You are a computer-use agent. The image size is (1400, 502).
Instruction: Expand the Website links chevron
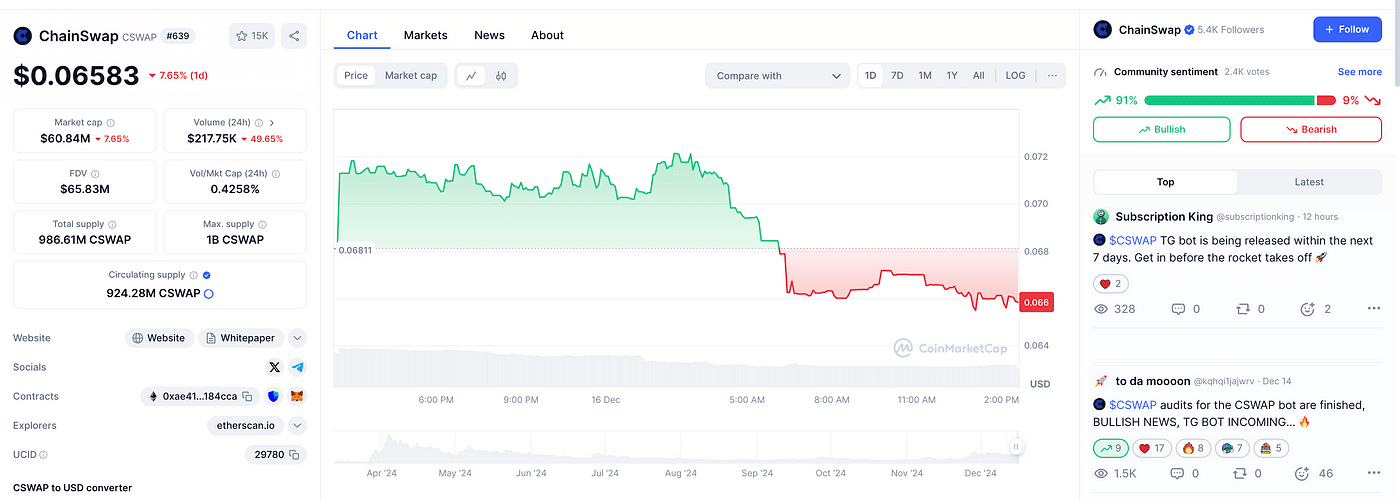pyautogui.click(x=297, y=338)
